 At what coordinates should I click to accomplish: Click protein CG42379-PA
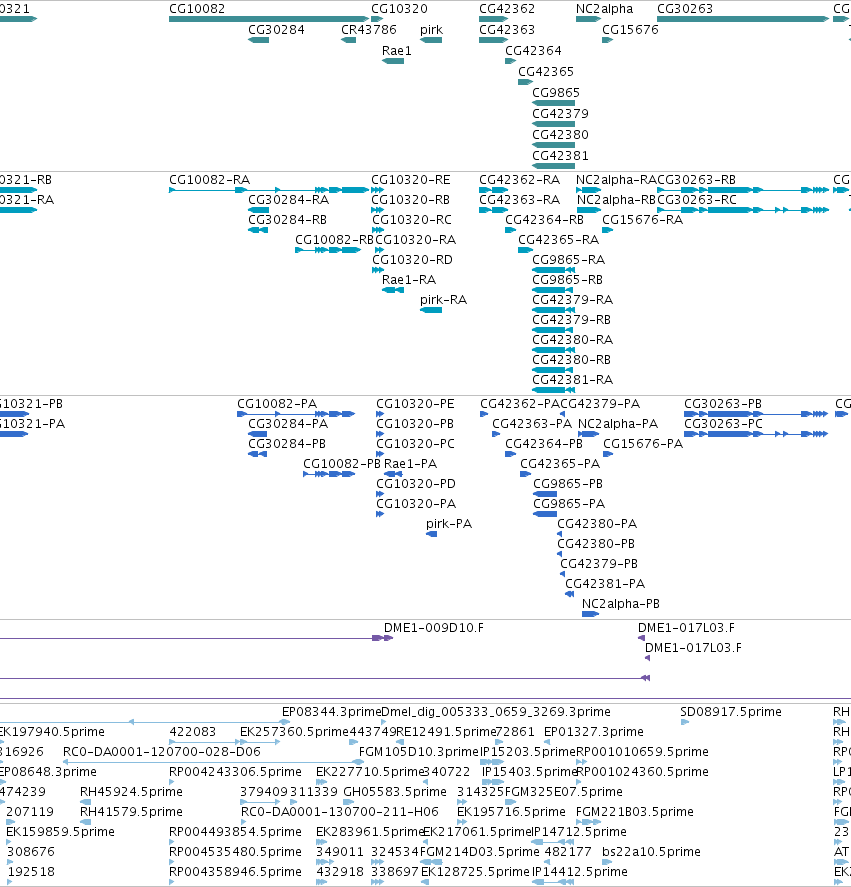point(600,404)
